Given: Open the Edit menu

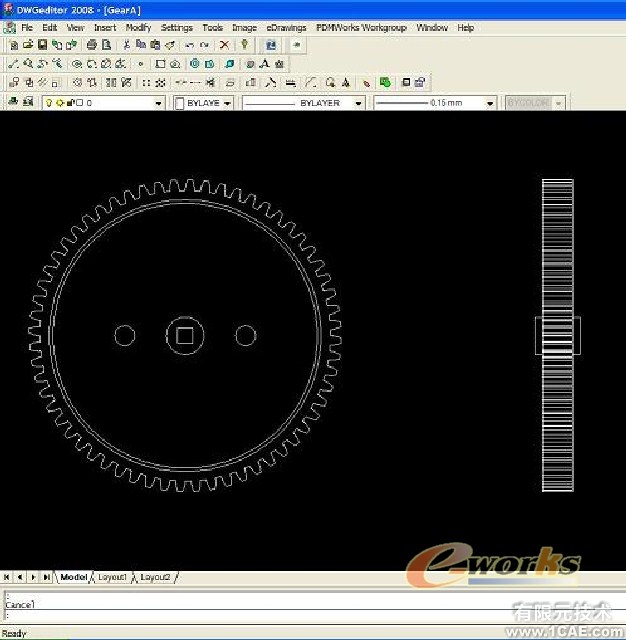Looking at the screenshot, I should 49,28.
